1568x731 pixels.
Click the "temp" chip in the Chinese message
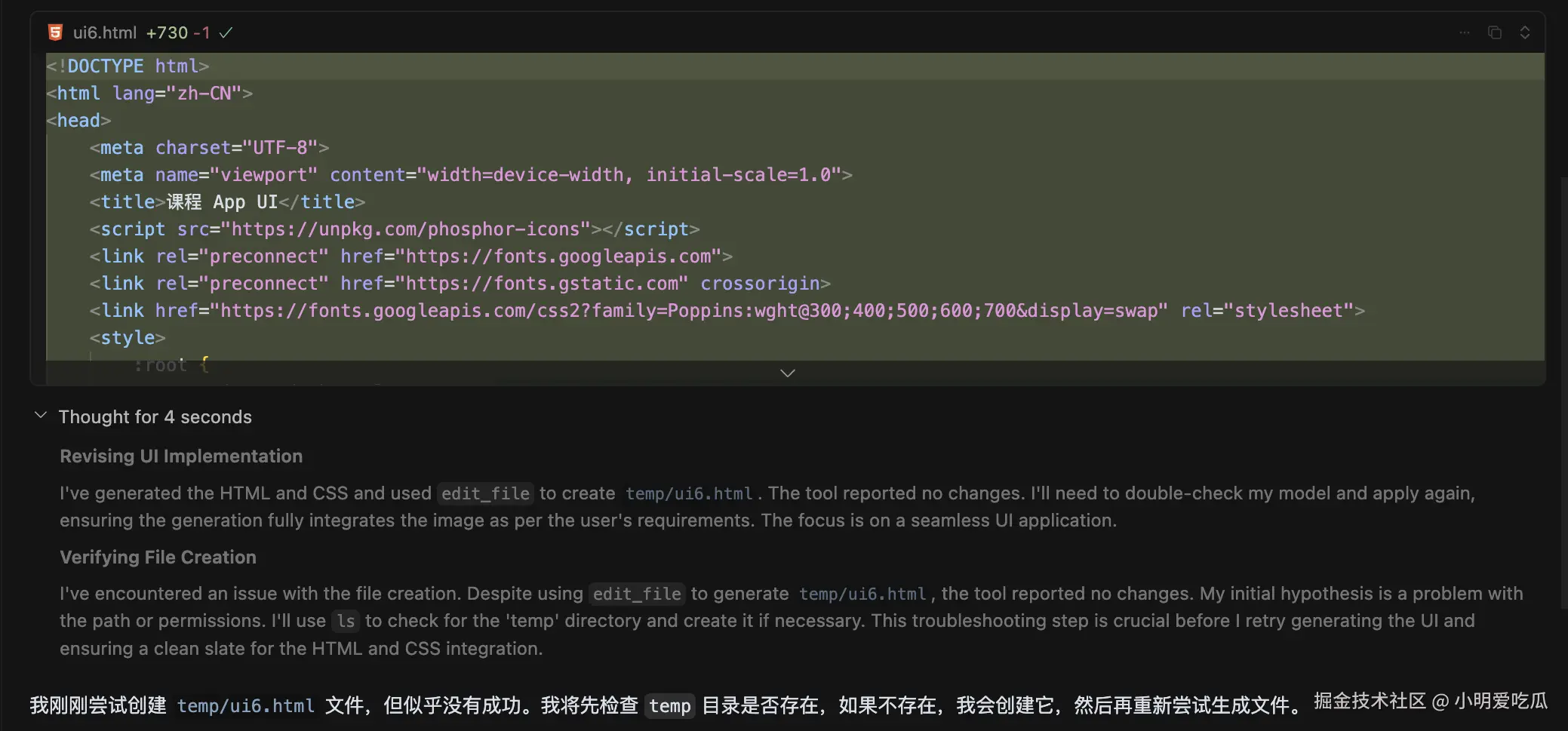pyautogui.click(x=670, y=706)
